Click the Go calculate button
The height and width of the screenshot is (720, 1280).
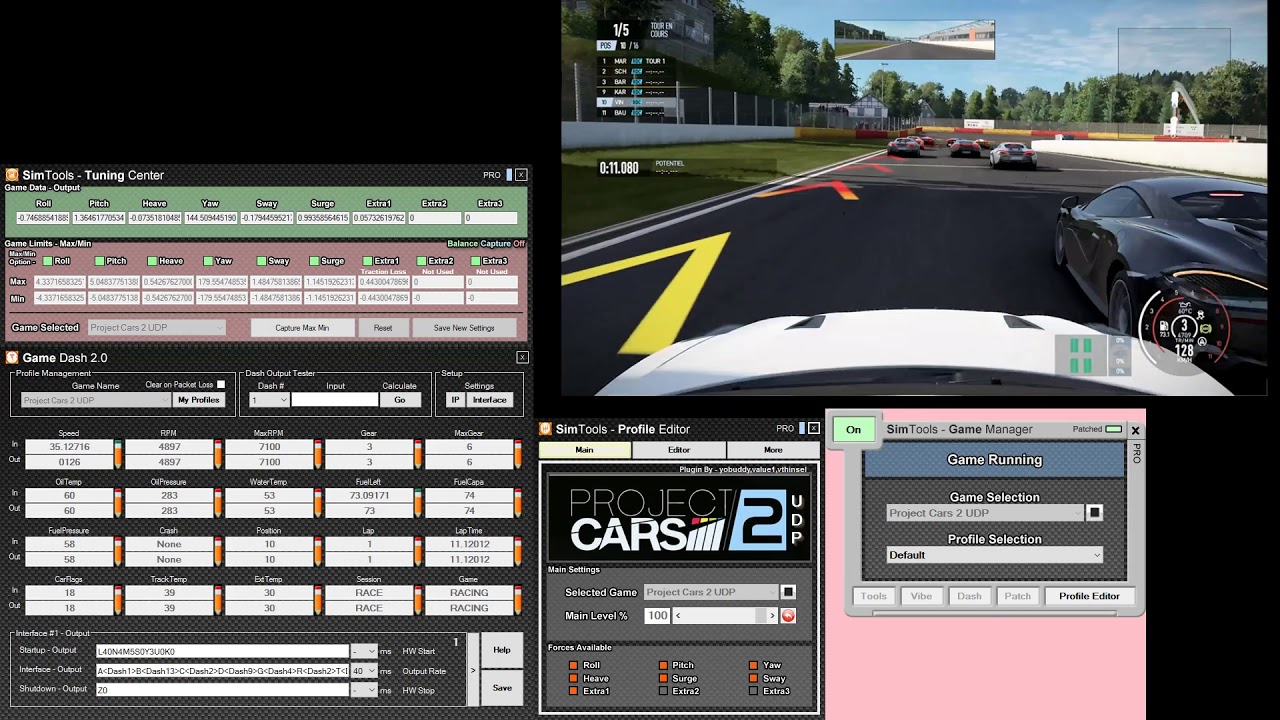400,400
